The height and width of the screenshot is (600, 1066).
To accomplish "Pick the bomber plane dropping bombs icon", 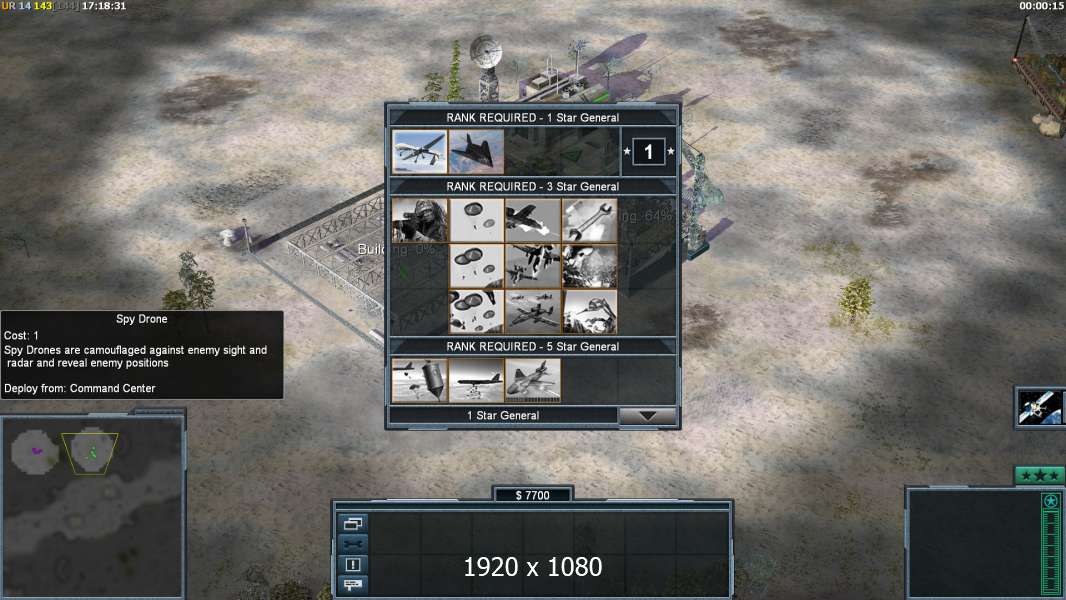I will coord(476,381).
